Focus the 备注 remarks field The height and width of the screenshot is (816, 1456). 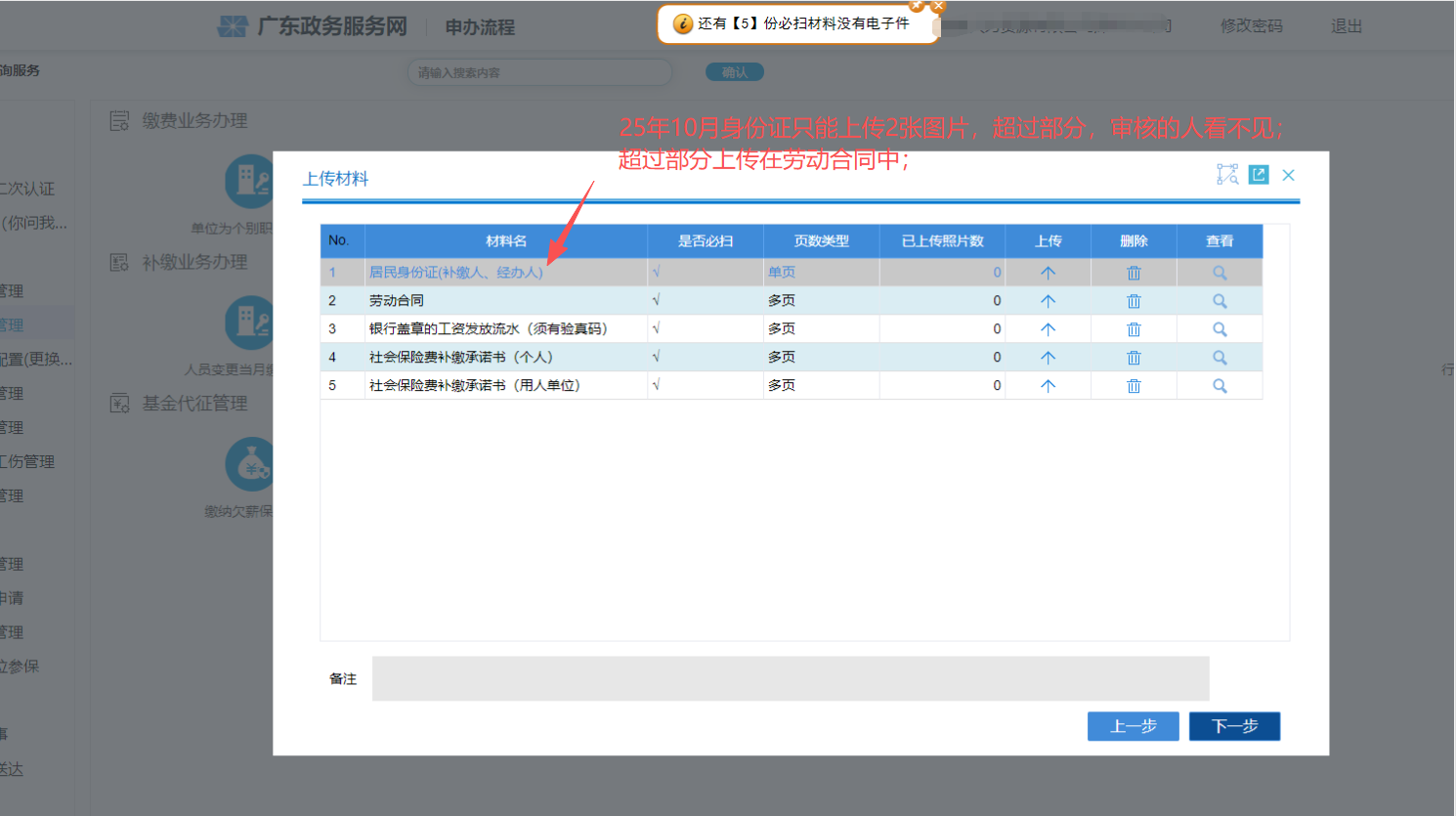(791, 678)
